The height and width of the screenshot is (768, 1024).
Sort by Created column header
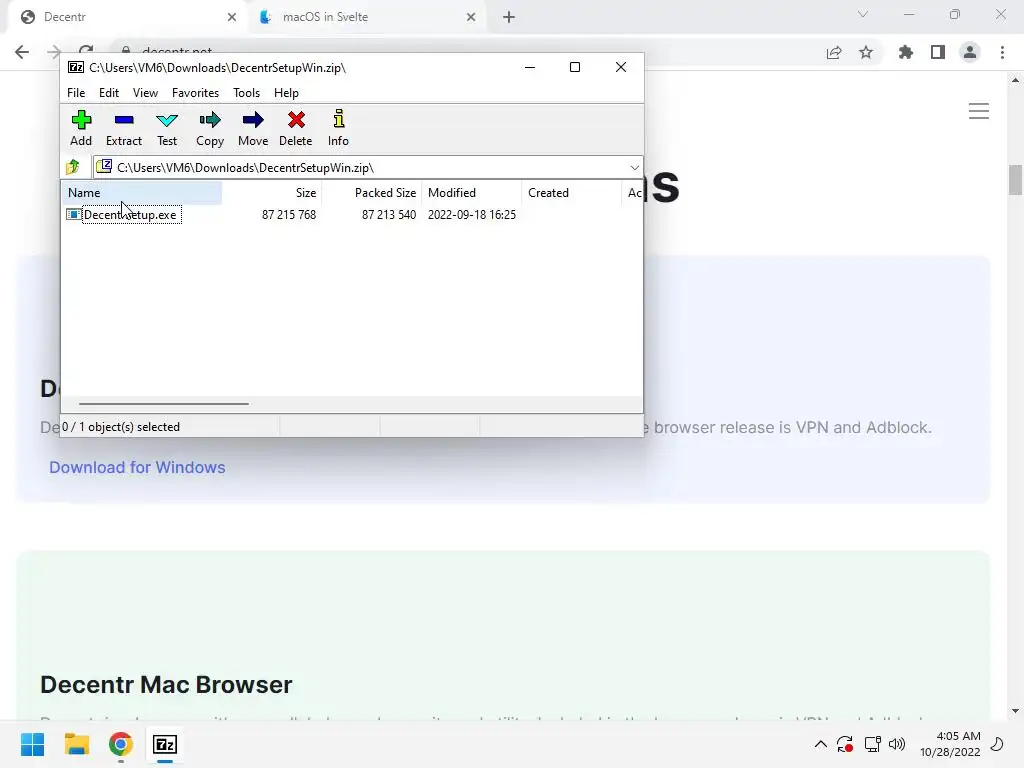click(571, 193)
